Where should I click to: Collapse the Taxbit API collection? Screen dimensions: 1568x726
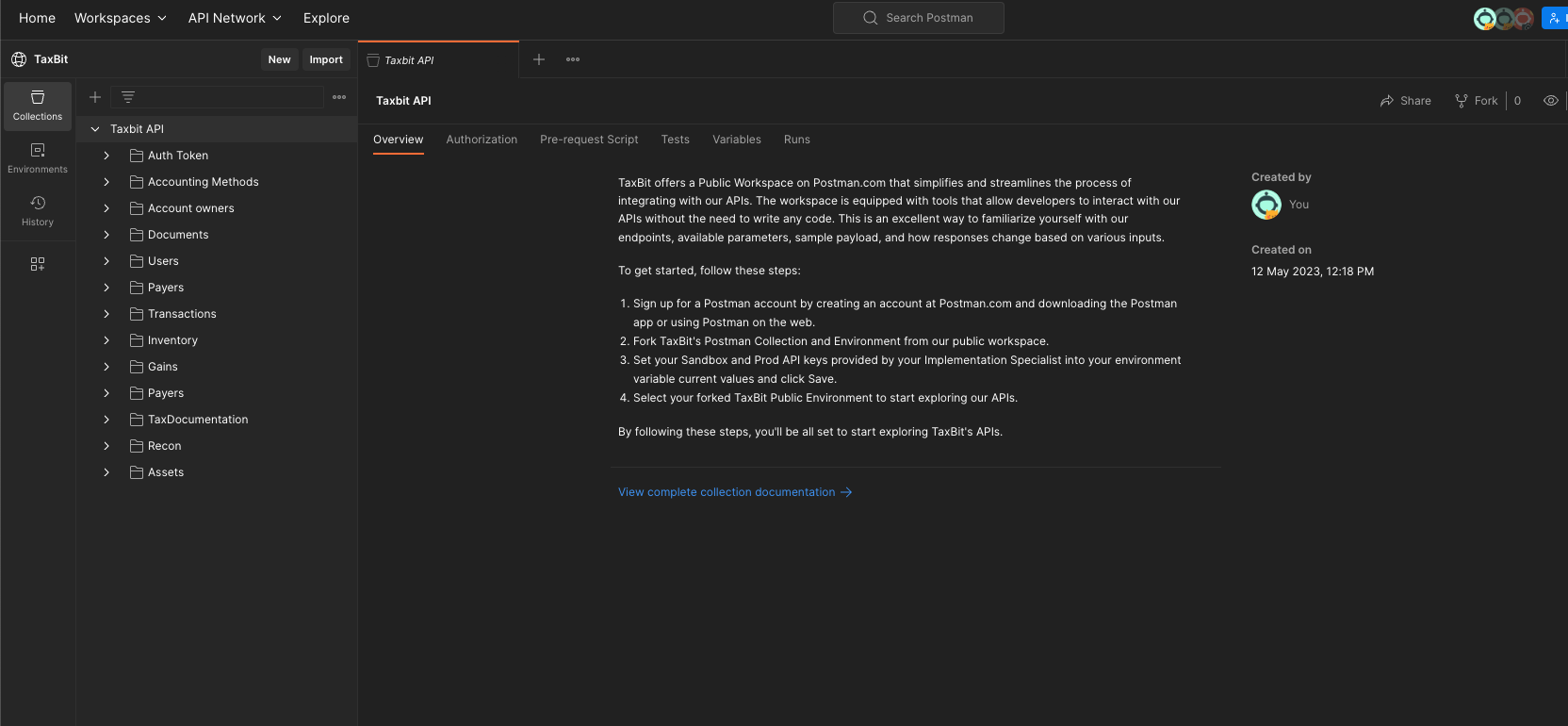[x=95, y=129]
